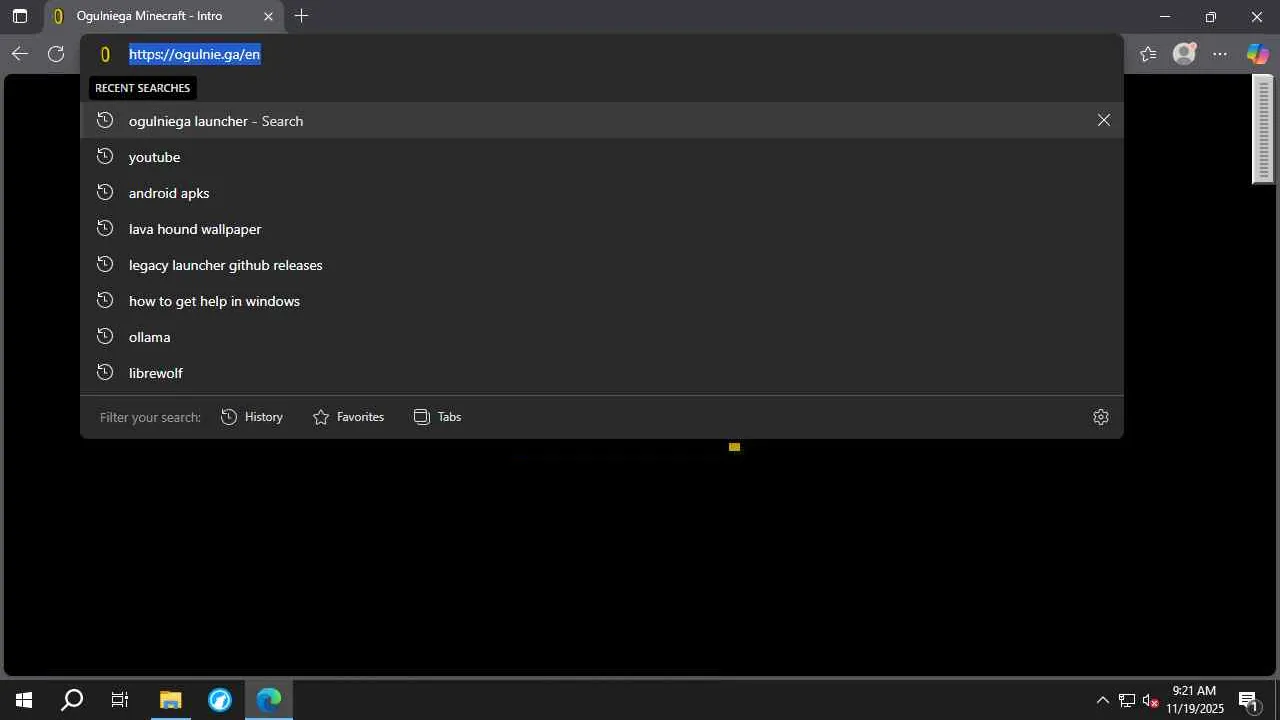Choose 'ogulniega launcher' recent search
The height and width of the screenshot is (720, 1280).
[x=602, y=120]
